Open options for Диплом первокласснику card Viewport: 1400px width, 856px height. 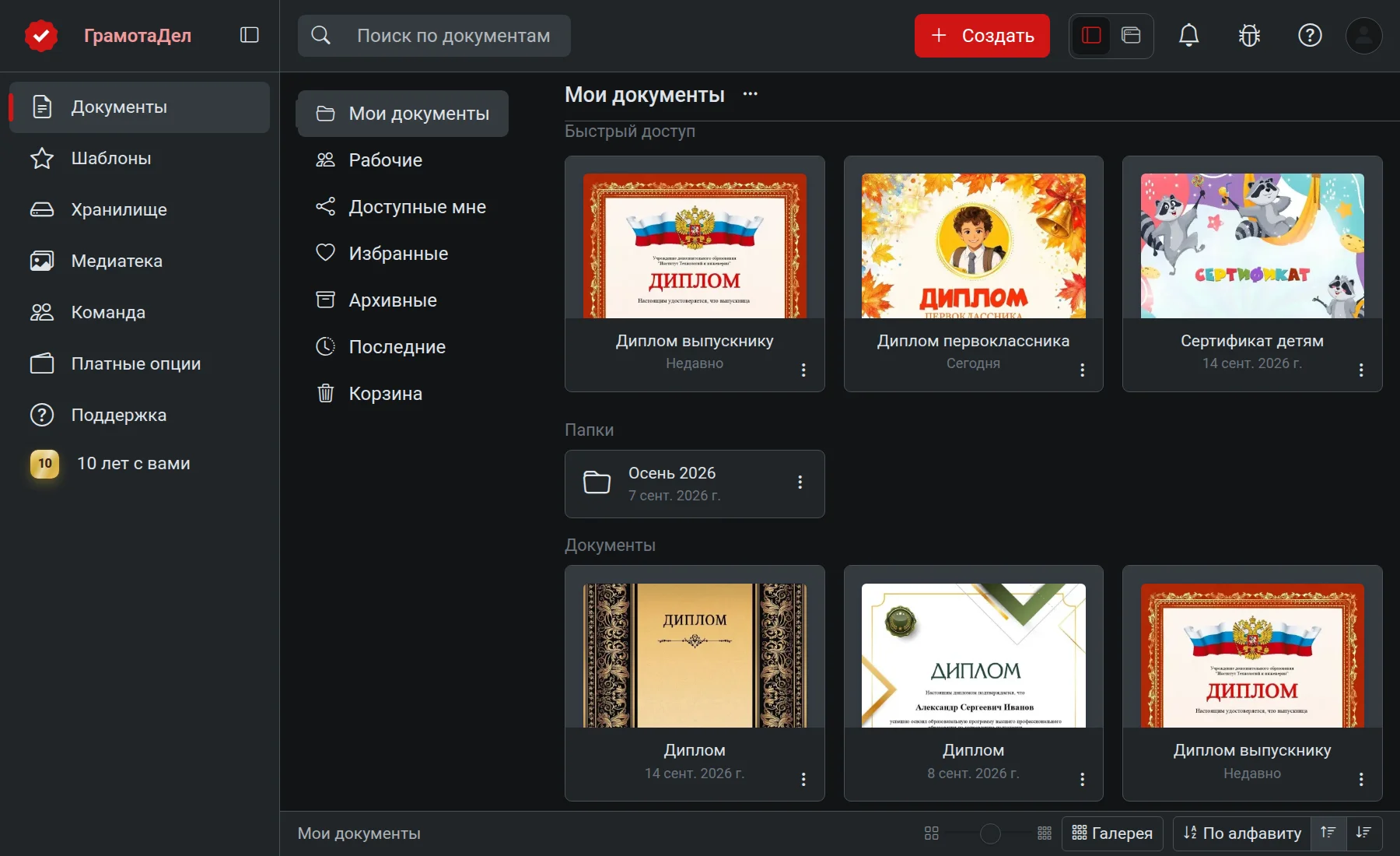1082,370
